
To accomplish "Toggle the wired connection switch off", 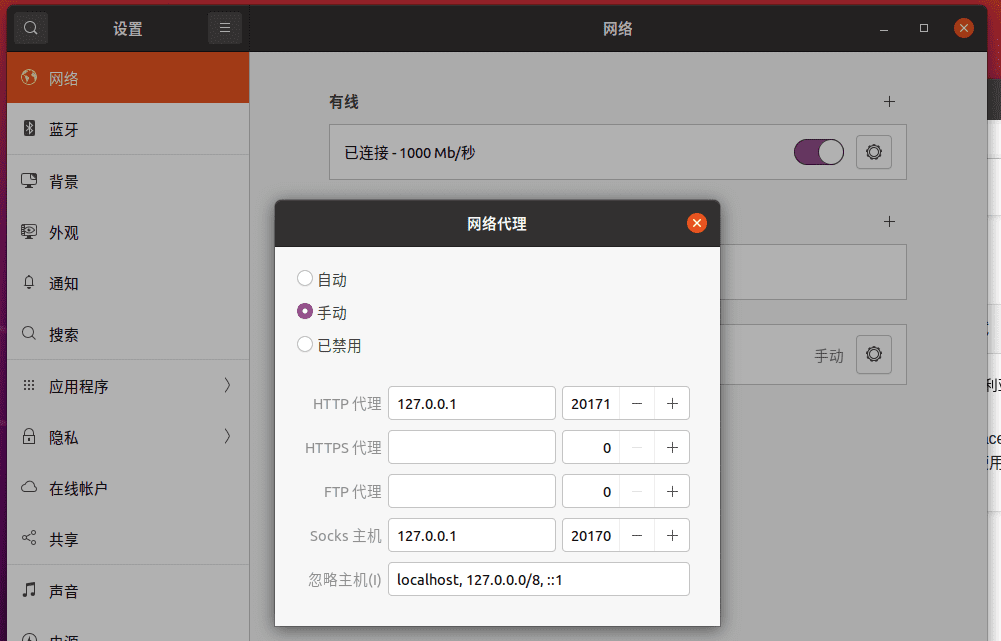I will (x=818, y=152).
